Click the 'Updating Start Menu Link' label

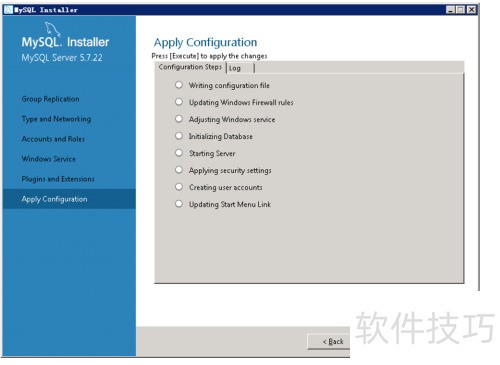230,204
